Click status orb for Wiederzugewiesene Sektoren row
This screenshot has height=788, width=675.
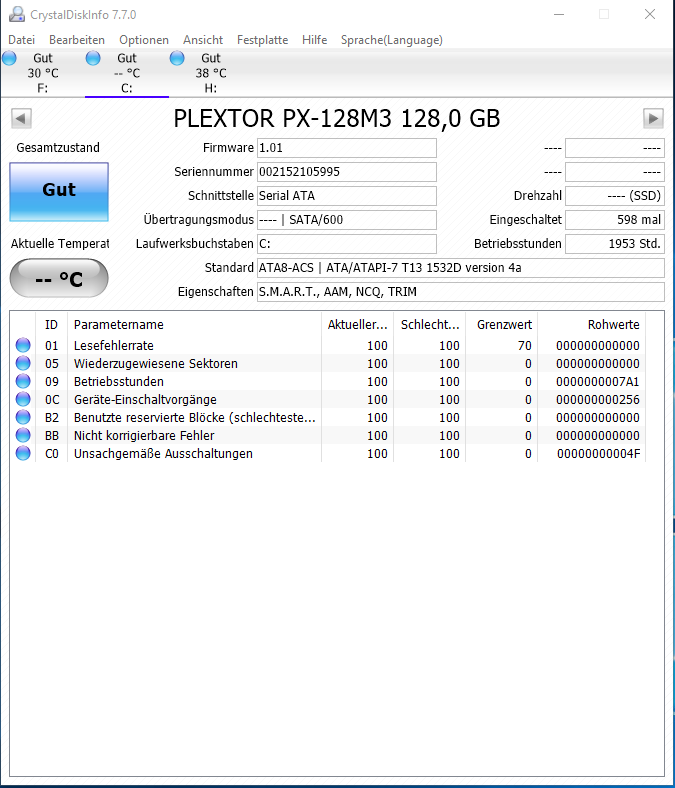click(x=23, y=363)
